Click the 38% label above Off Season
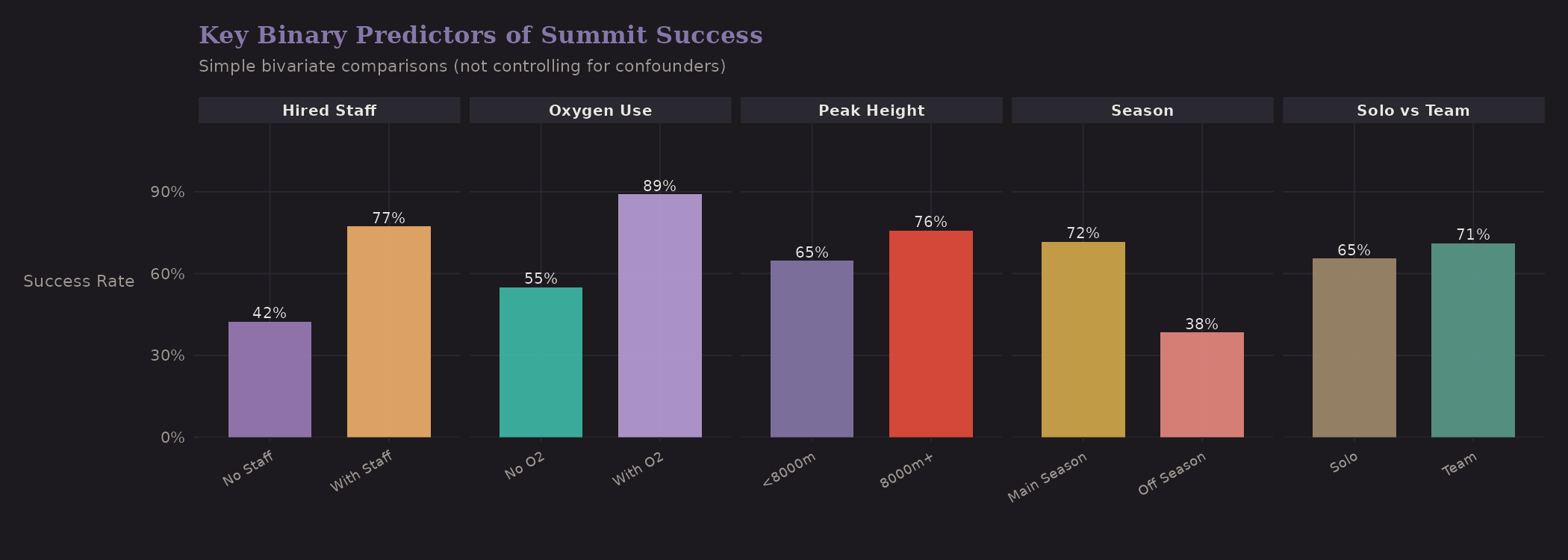Viewport: 1568px width, 560px height. pos(1201,324)
